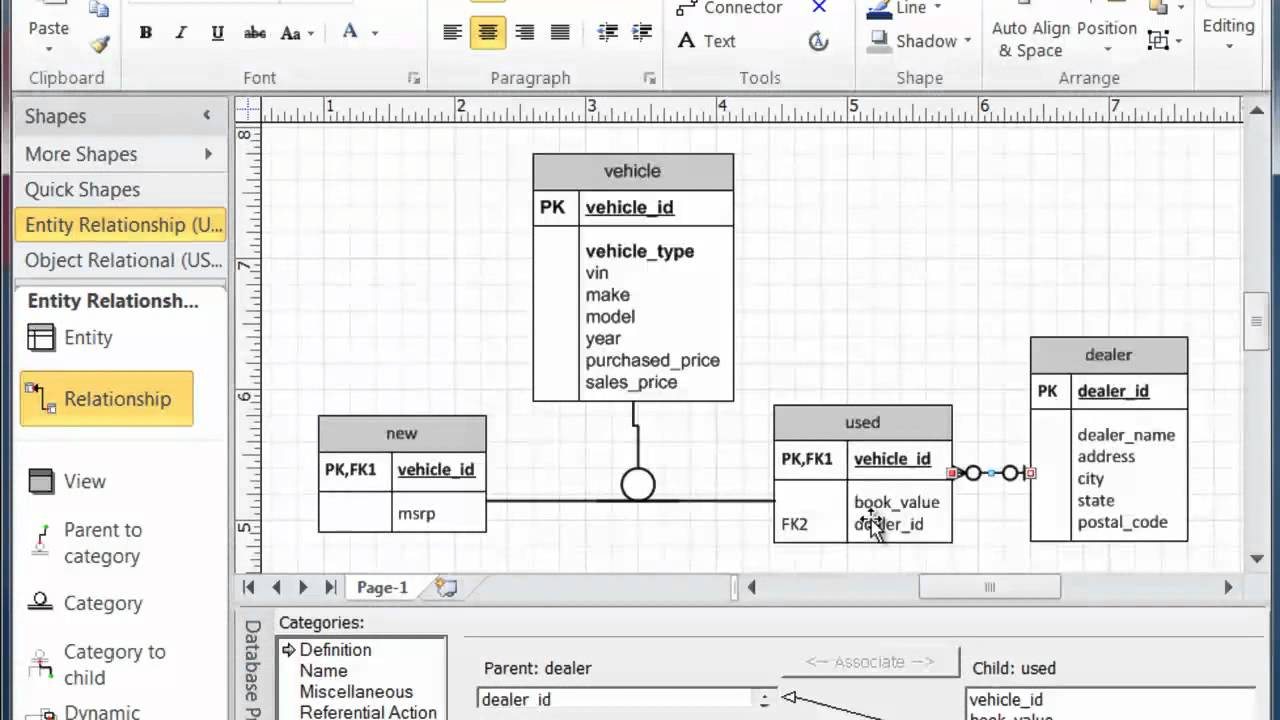The height and width of the screenshot is (720, 1280).
Task: Click msrp in the new table
Action: (x=416, y=514)
